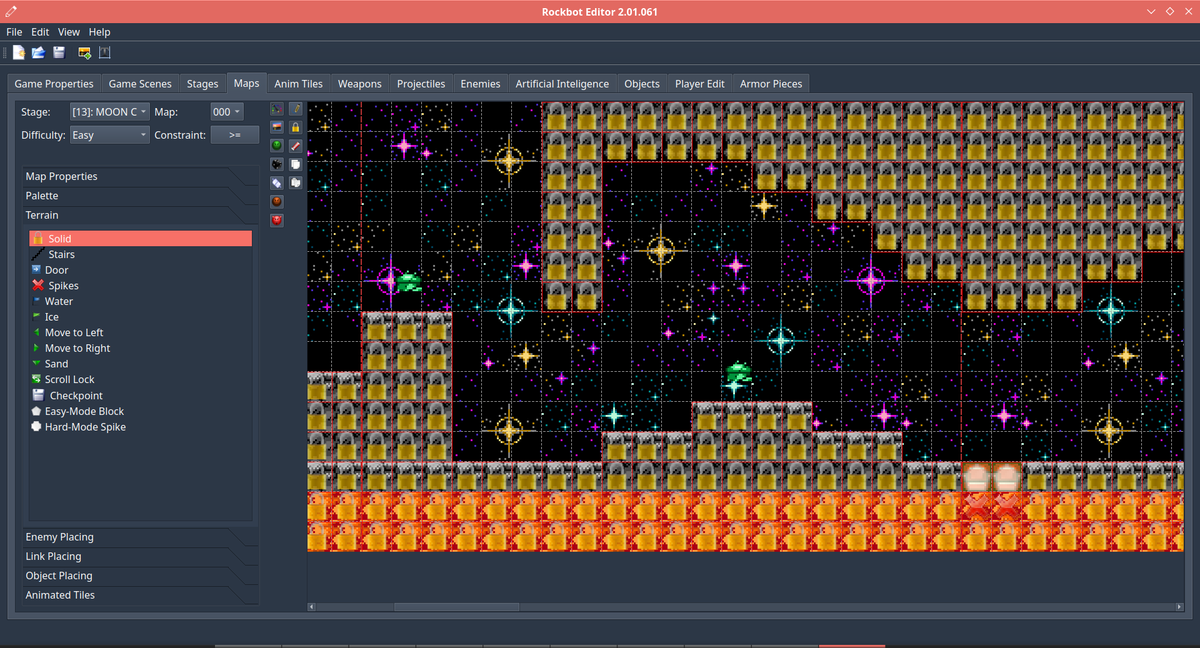Click the Constraint >= button

coord(234,134)
